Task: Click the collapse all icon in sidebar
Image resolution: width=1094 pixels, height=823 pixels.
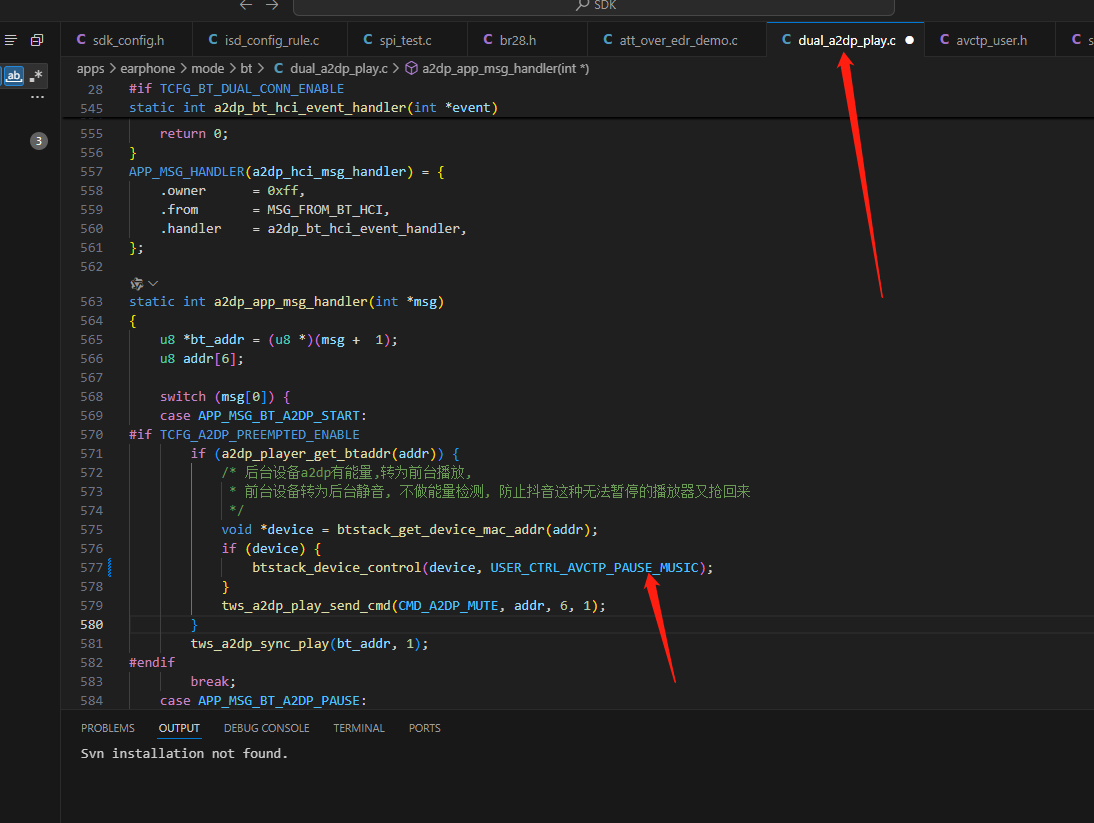Action: coord(37,40)
